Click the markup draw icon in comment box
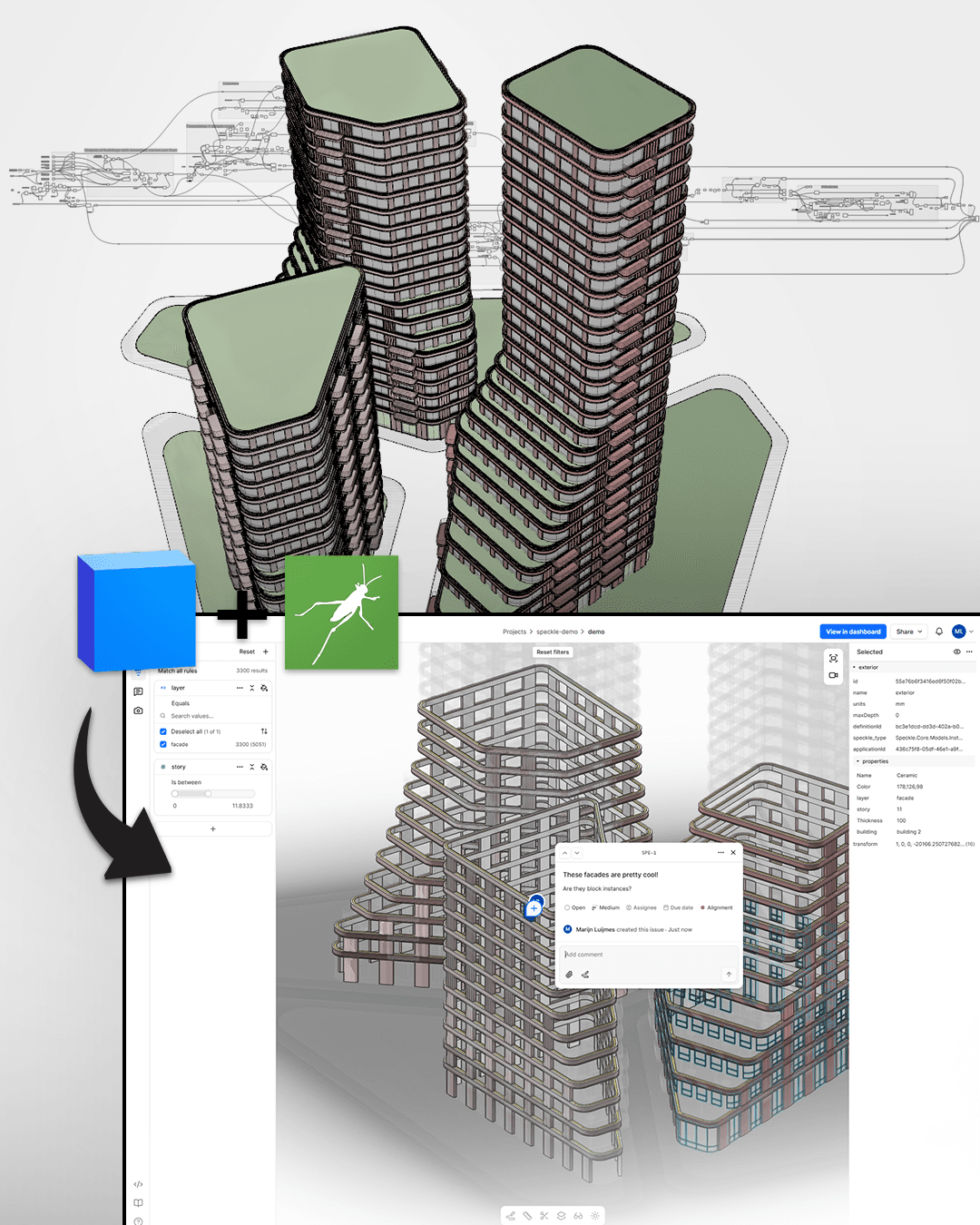The image size is (980, 1225). pos(585,975)
